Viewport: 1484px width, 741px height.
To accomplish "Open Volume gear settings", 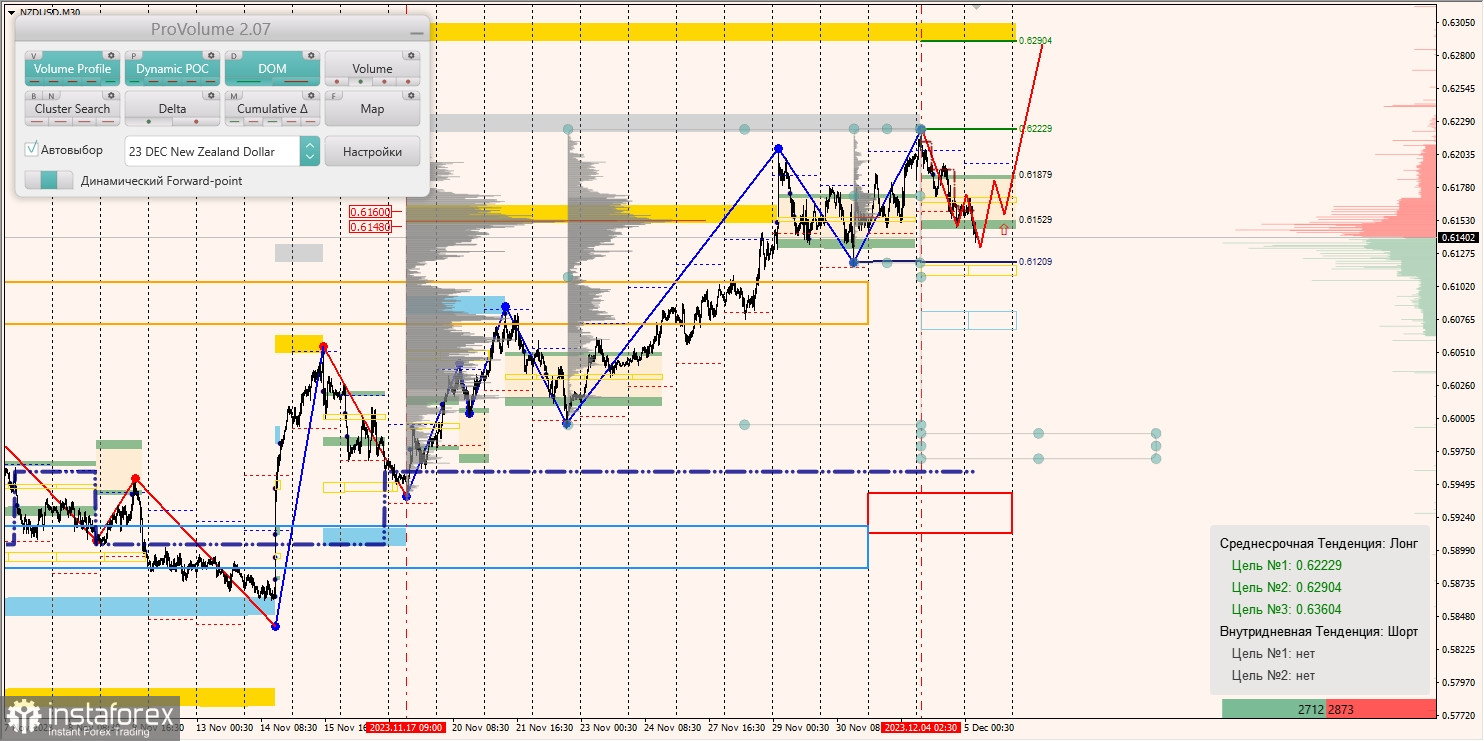I will click(x=411, y=55).
